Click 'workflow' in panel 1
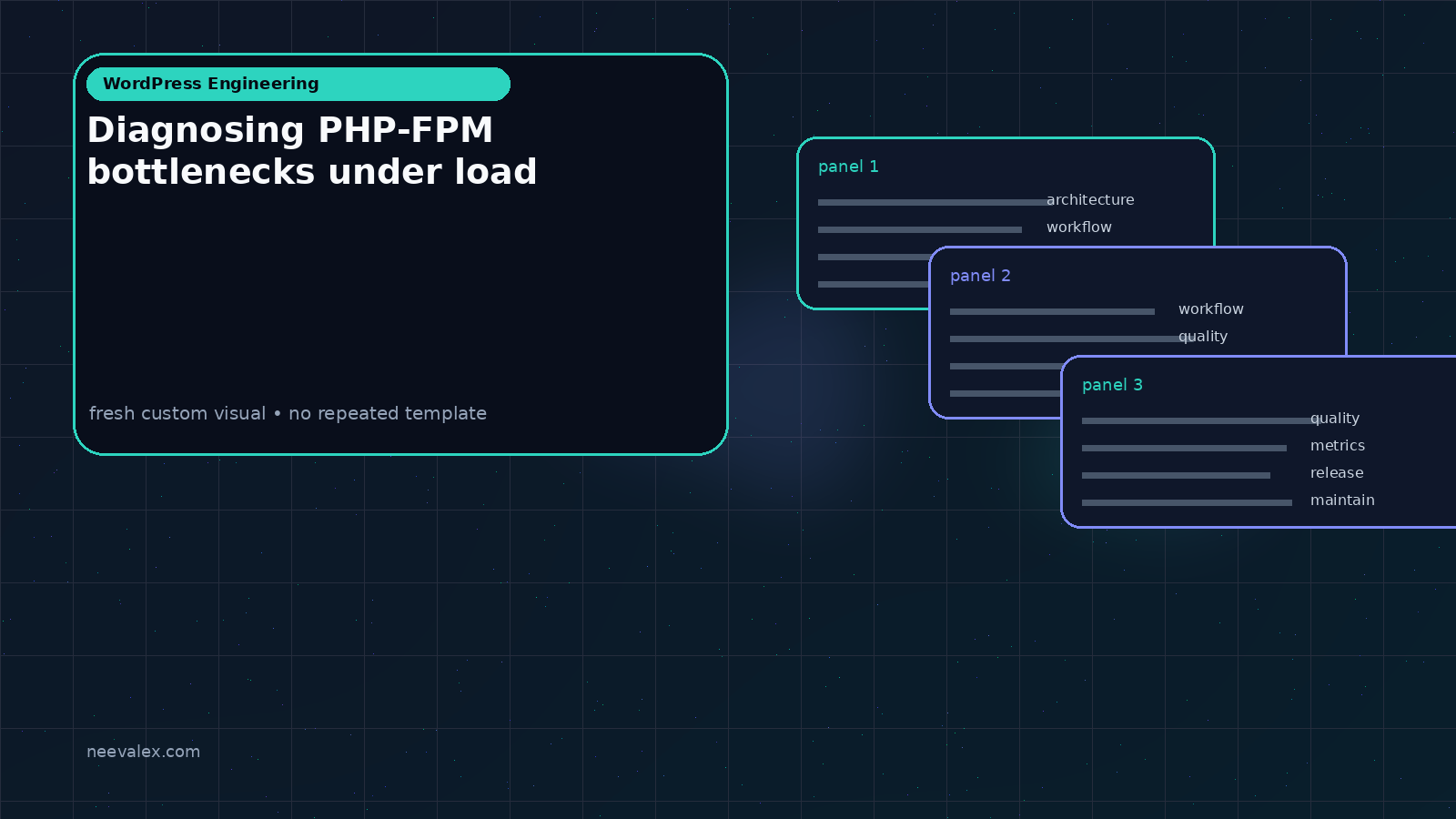This screenshot has height=819, width=1456. 1079,227
